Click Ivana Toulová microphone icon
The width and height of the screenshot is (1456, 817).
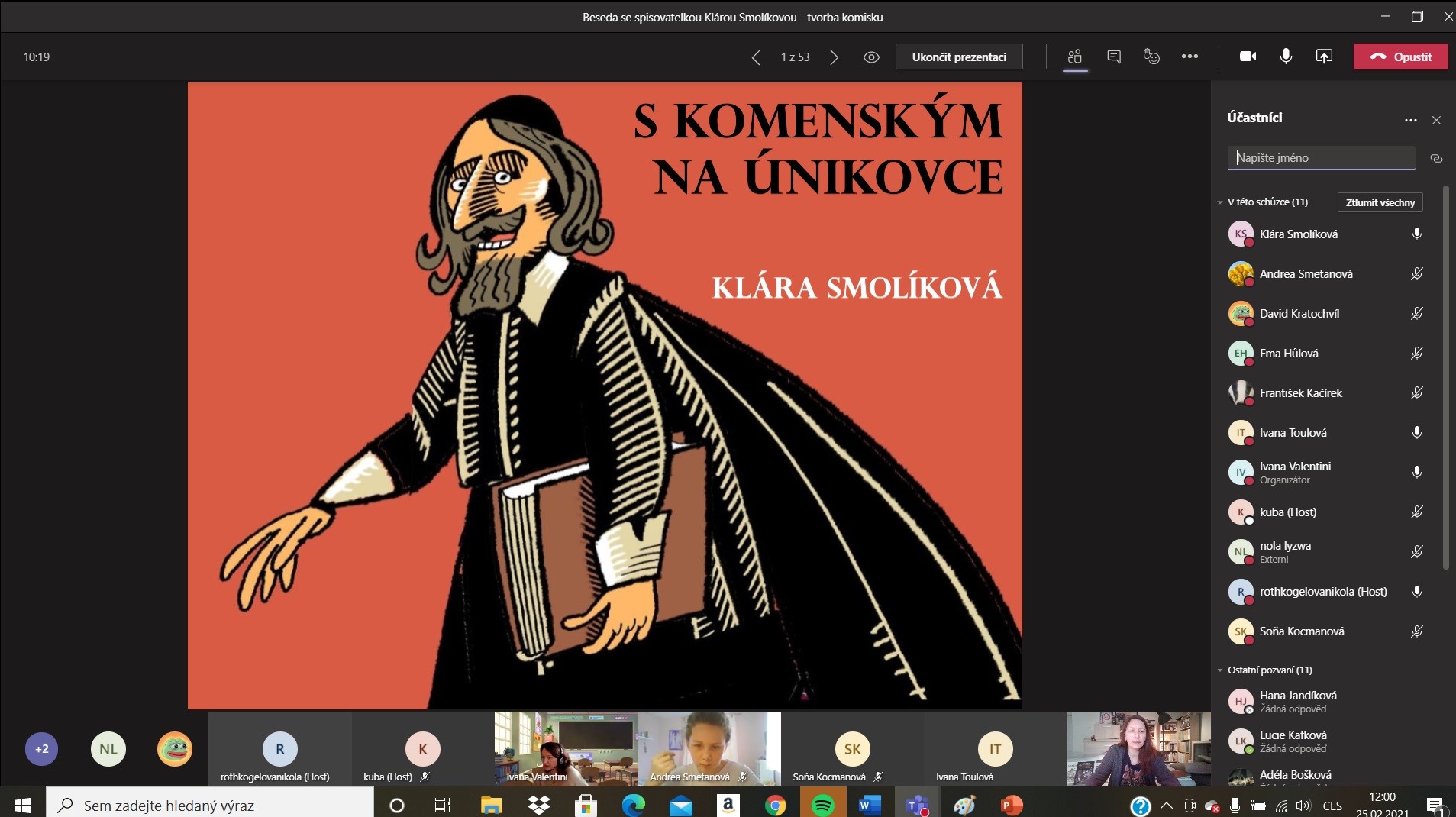[1416, 432]
